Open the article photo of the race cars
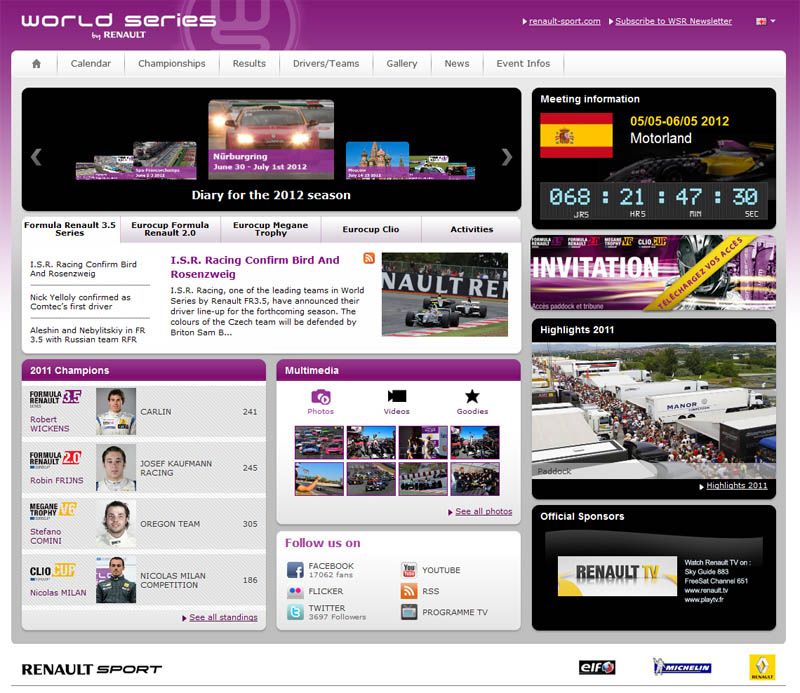Screen dimensions: 800x693 point(445,294)
